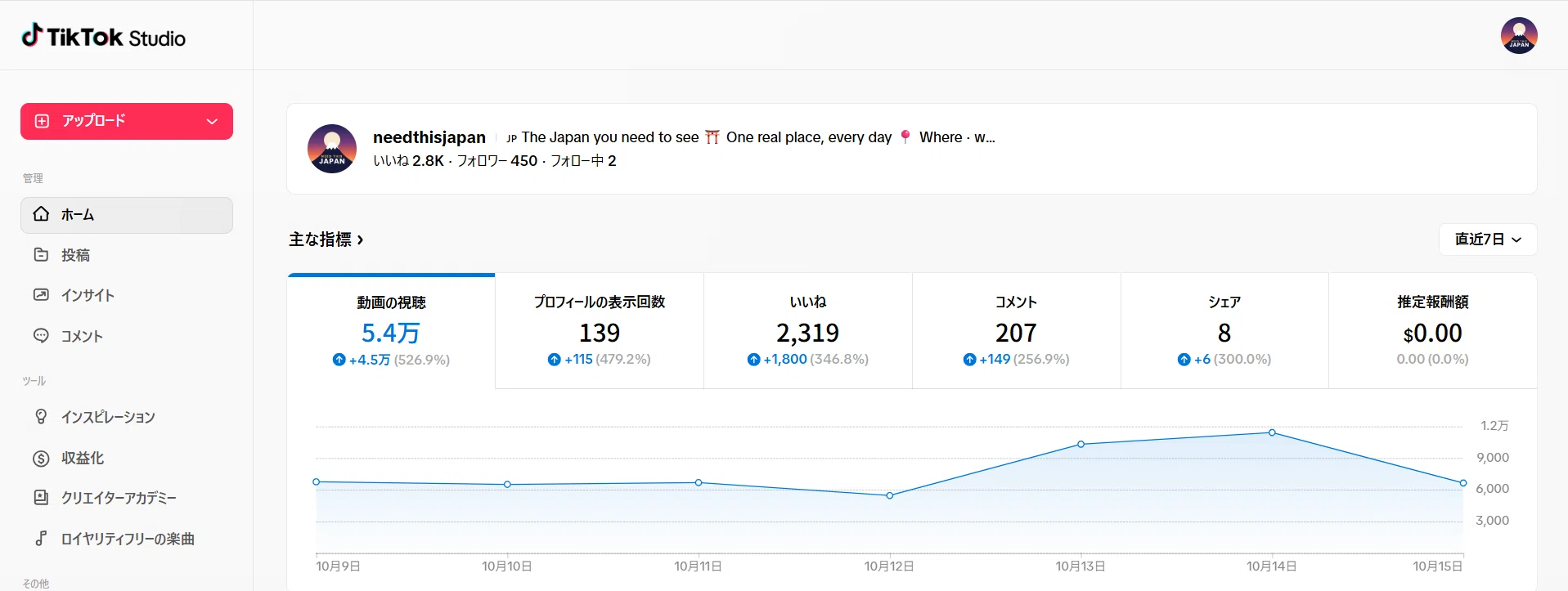This screenshot has height=591, width=1568.
Task: Click the needthisjapan username
Action: [429, 137]
